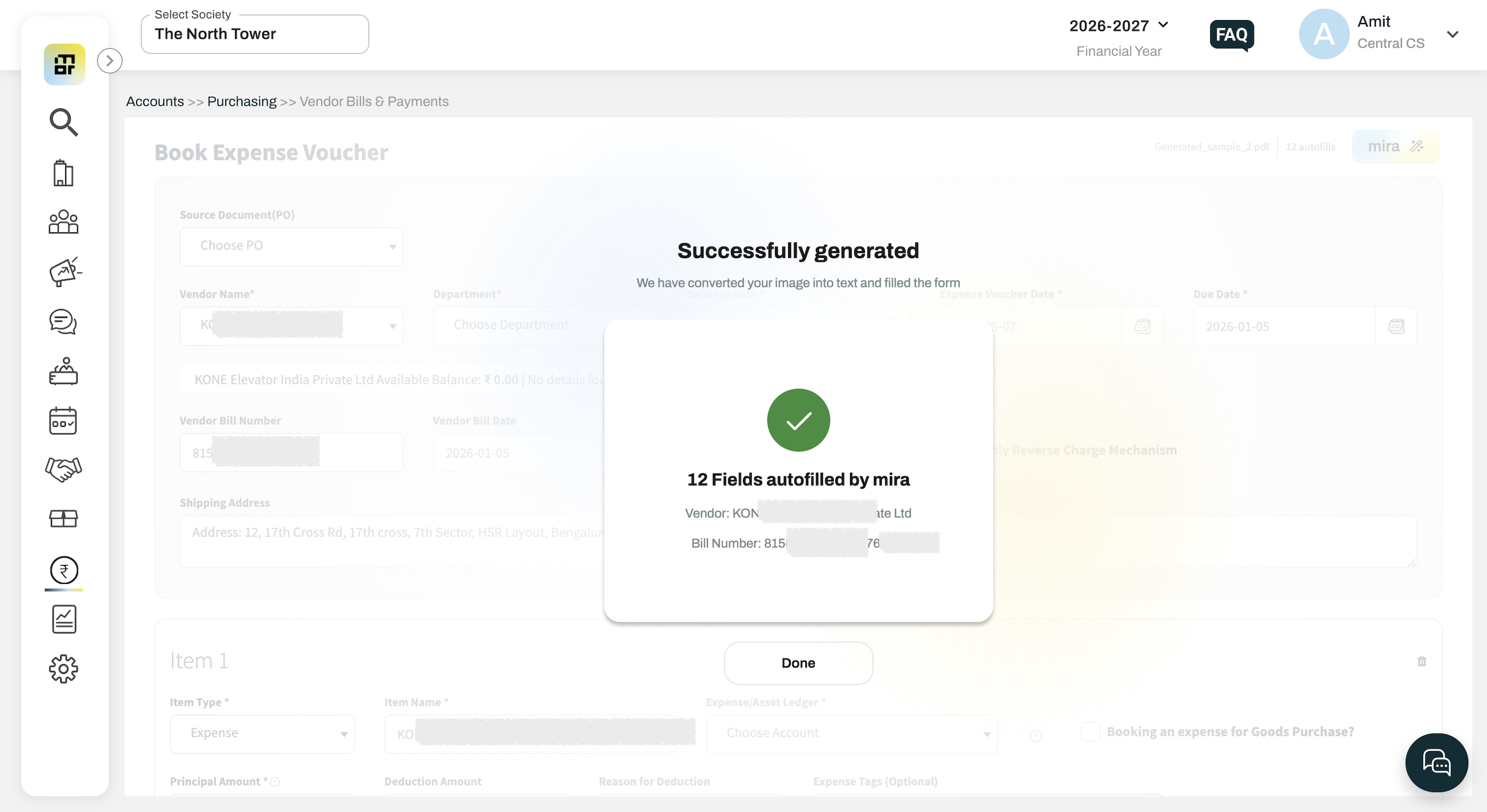Open the rupee accounts icon in sidebar
This screenshot has width=1487, height=812.
tap(64, 570)
